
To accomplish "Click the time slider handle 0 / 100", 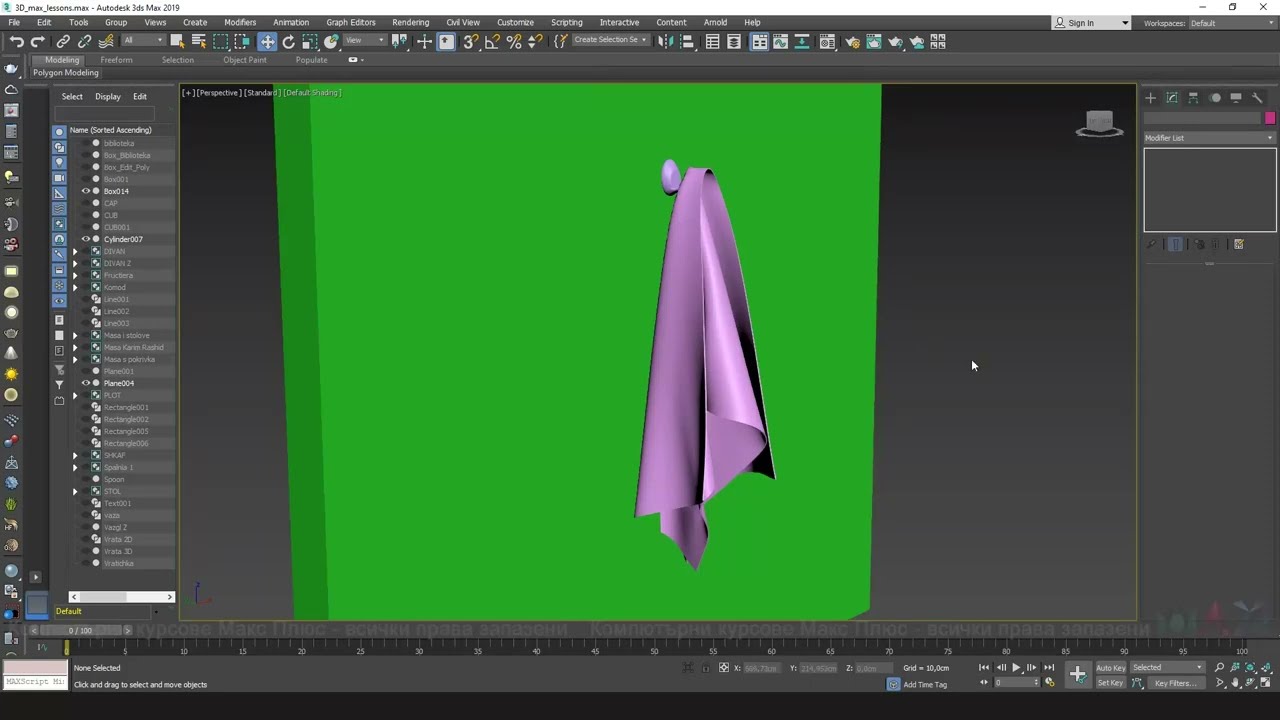I will (80, 630).
